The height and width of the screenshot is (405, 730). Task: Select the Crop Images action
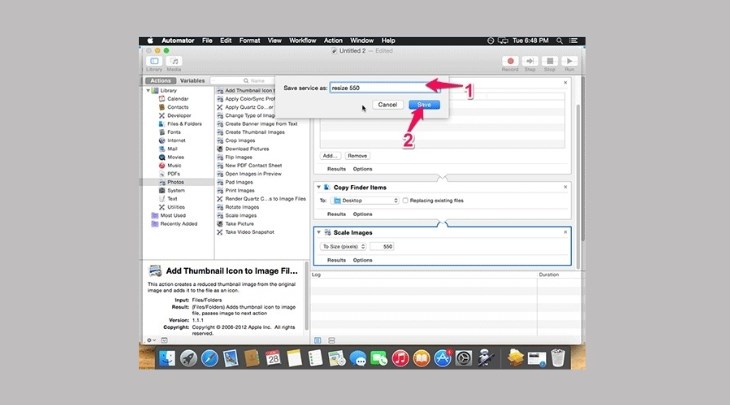click(240, 141)
